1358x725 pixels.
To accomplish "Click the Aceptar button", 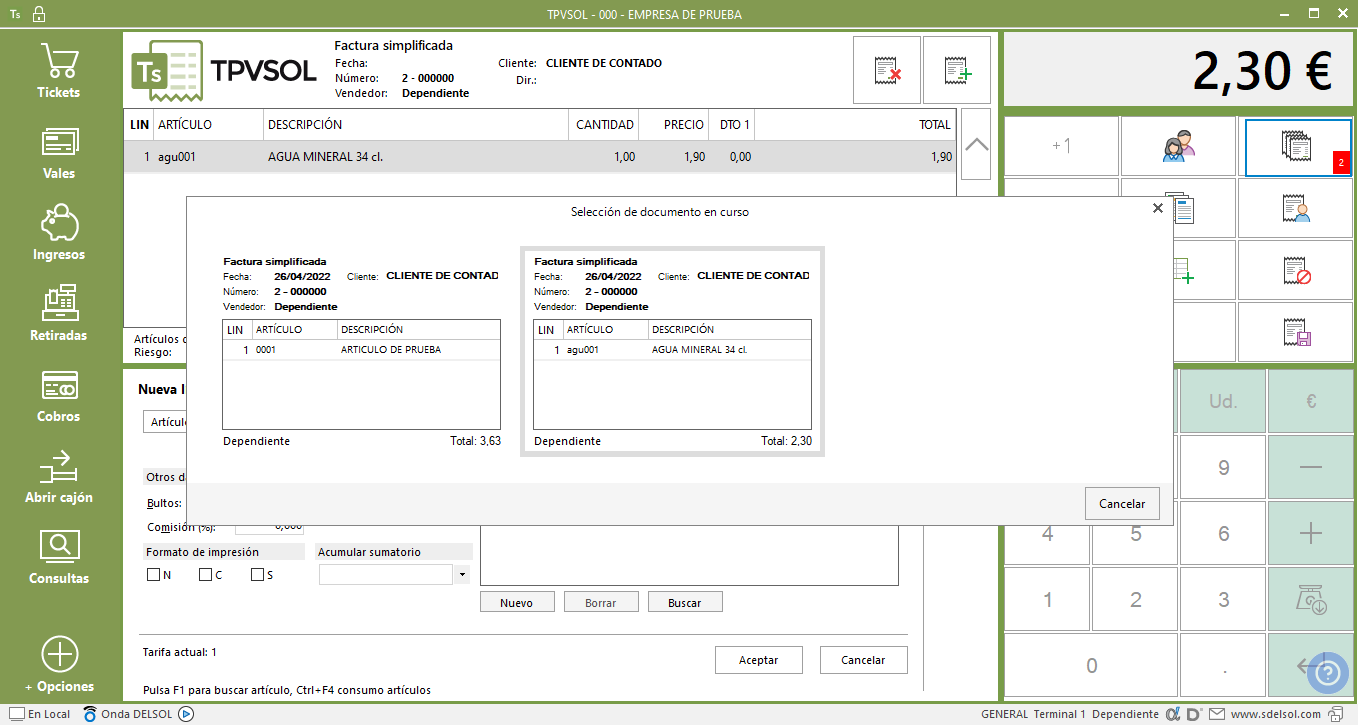I will (x=760, y=660).
